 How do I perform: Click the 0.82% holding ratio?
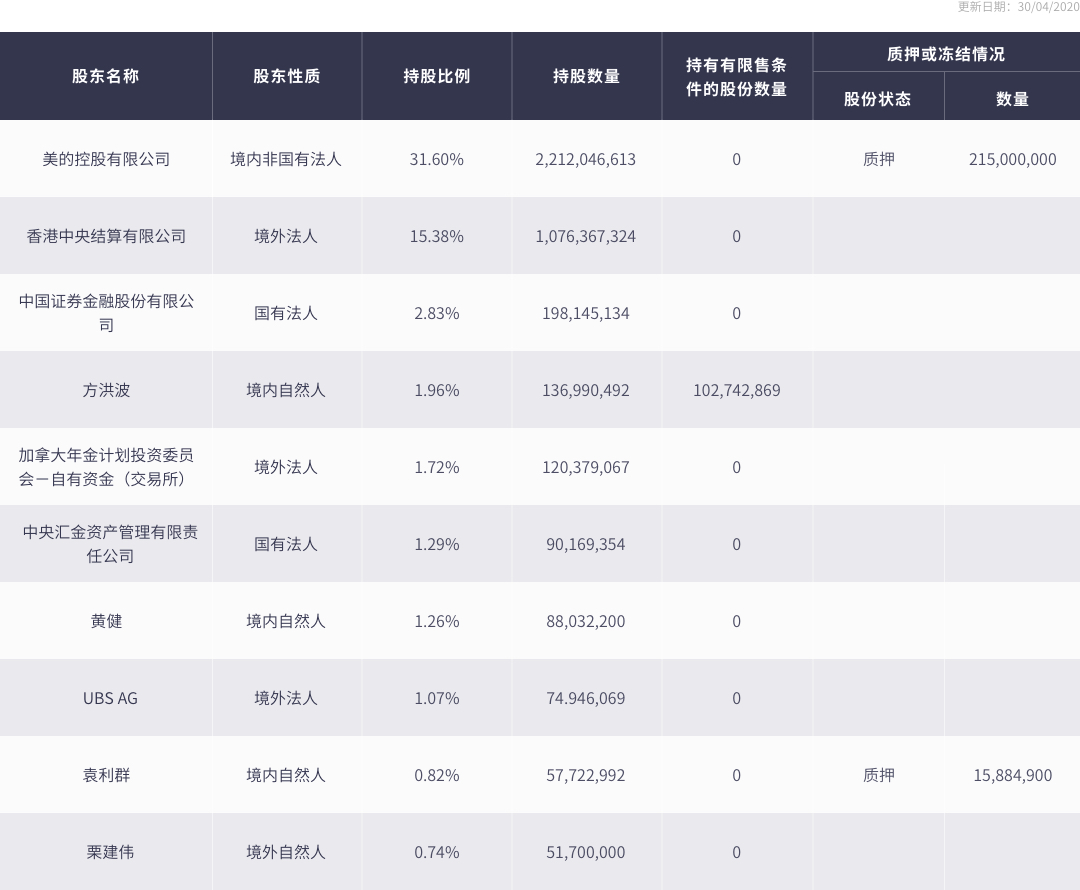pyautogui.click(x=437, y=775)
